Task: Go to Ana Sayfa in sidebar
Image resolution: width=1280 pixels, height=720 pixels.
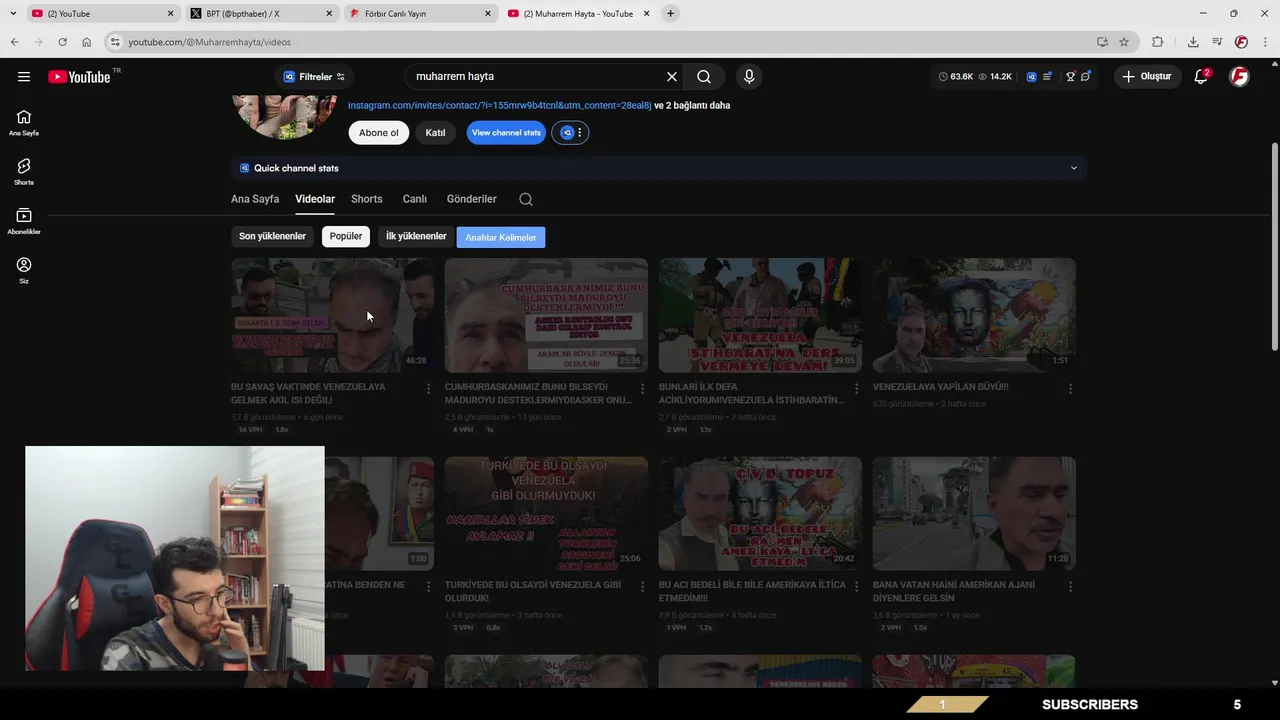Action: point(24,123)
